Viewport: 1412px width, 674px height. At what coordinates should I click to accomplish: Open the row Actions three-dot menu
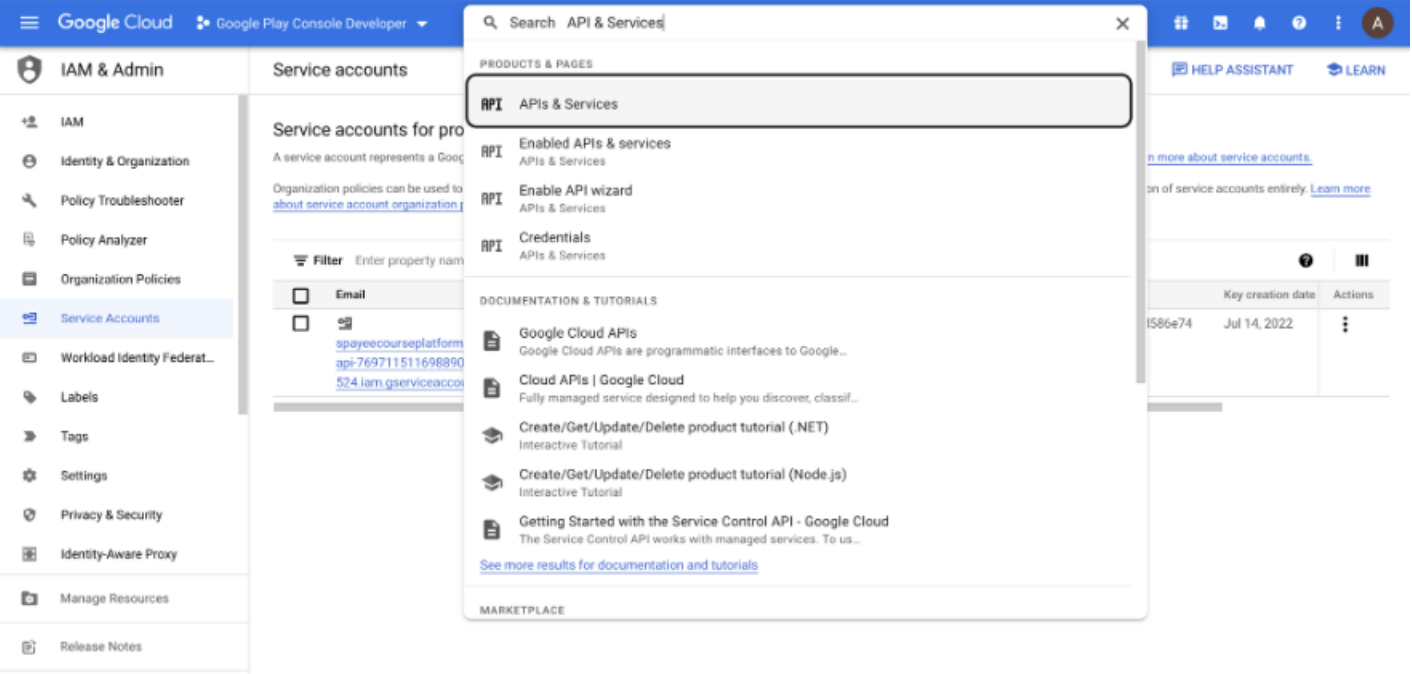(1345, 324)
